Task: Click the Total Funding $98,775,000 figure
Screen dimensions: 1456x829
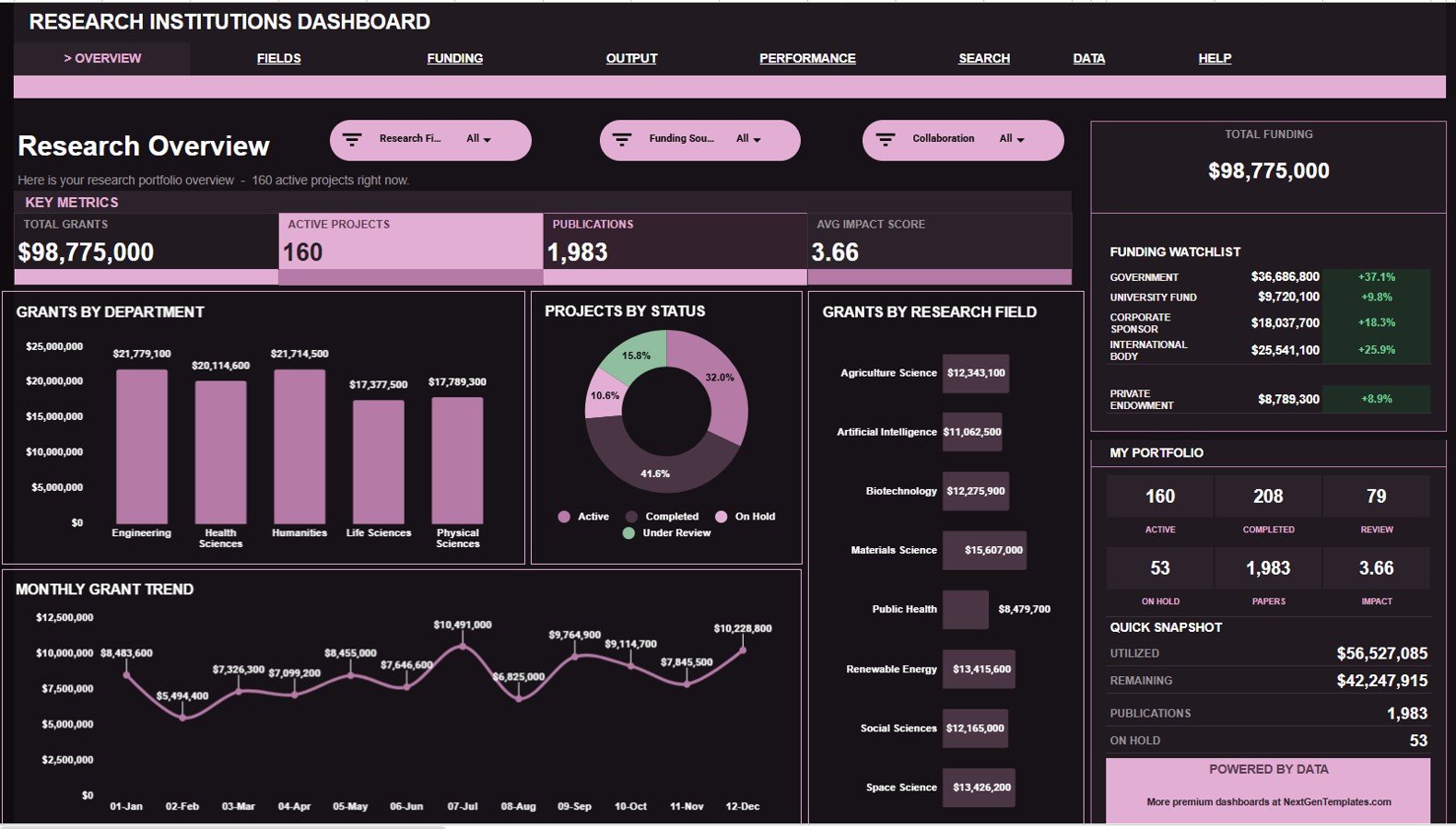Action: 1269,171
